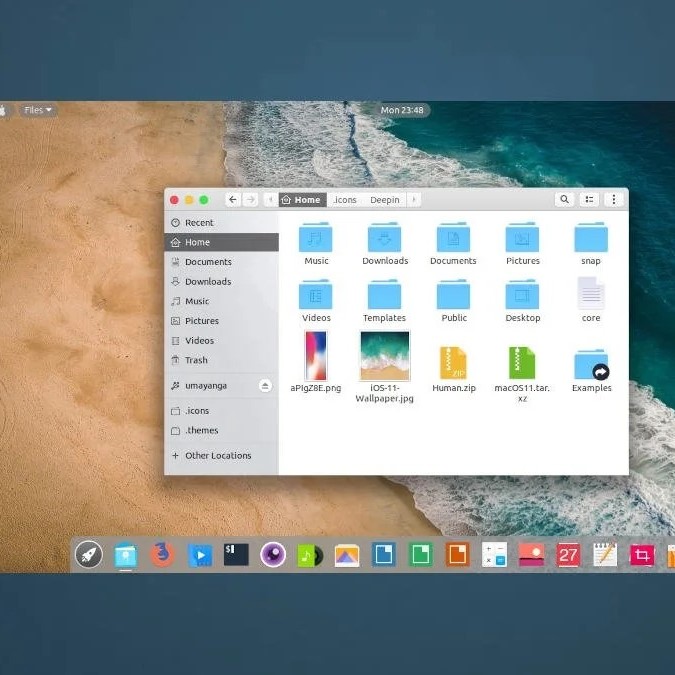Open the purple camera app in dock

click(273, 554)
